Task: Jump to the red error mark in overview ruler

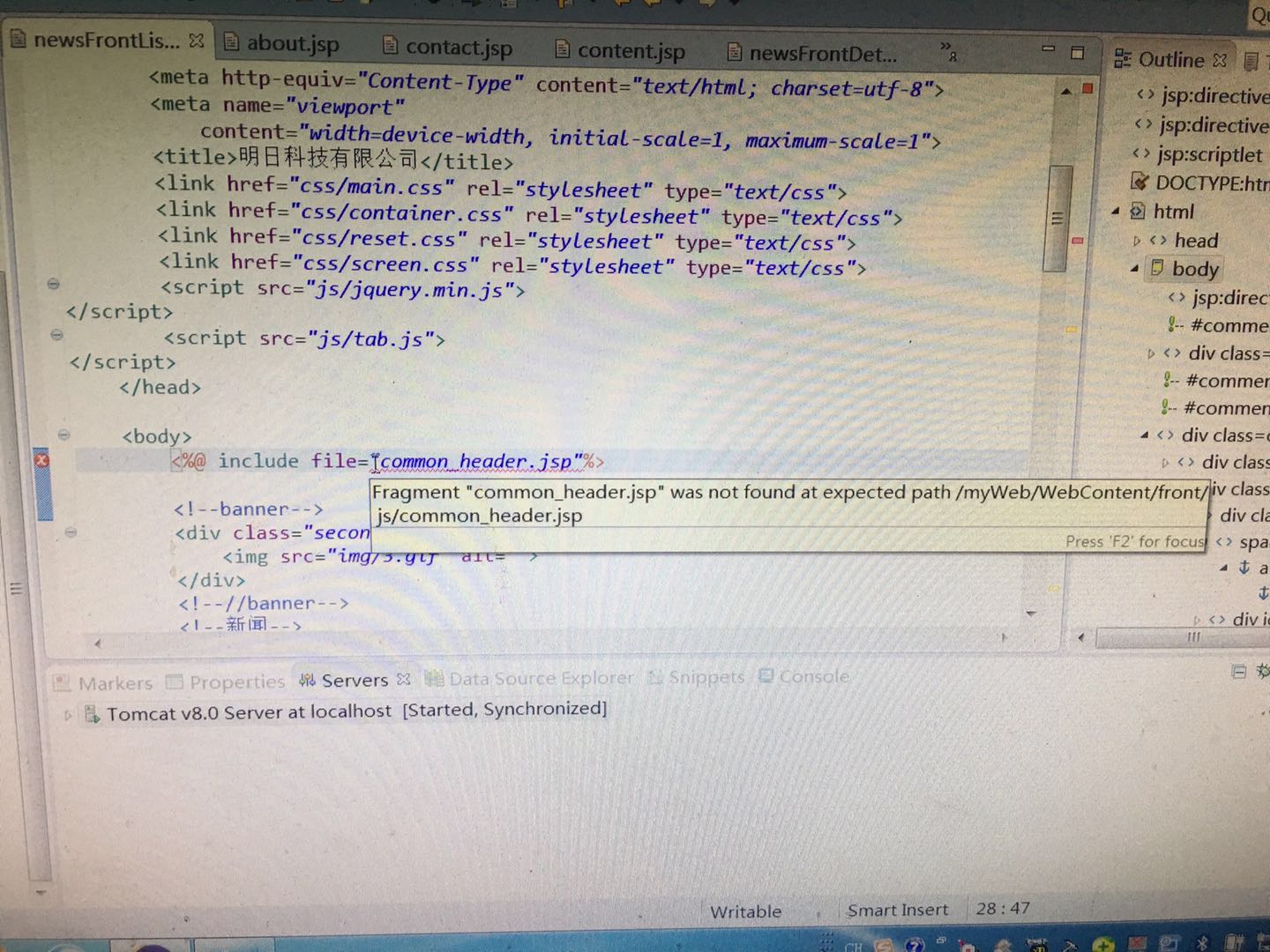Action: [x=1077, y=240]
